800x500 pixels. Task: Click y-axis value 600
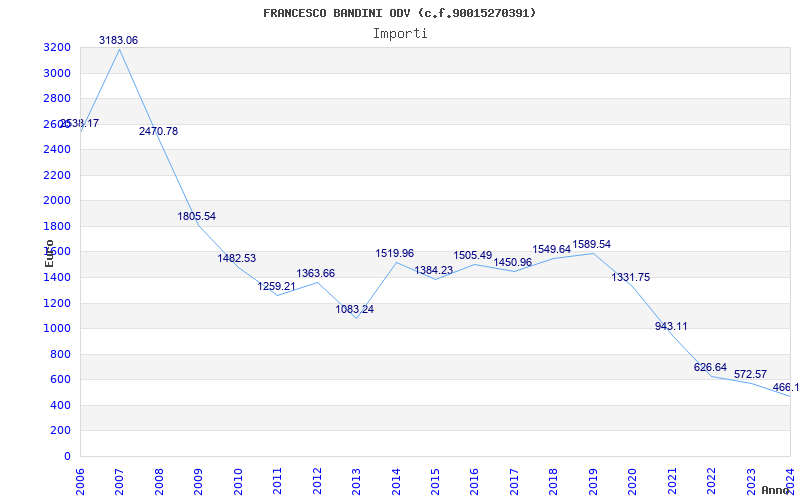click(61, 380)
